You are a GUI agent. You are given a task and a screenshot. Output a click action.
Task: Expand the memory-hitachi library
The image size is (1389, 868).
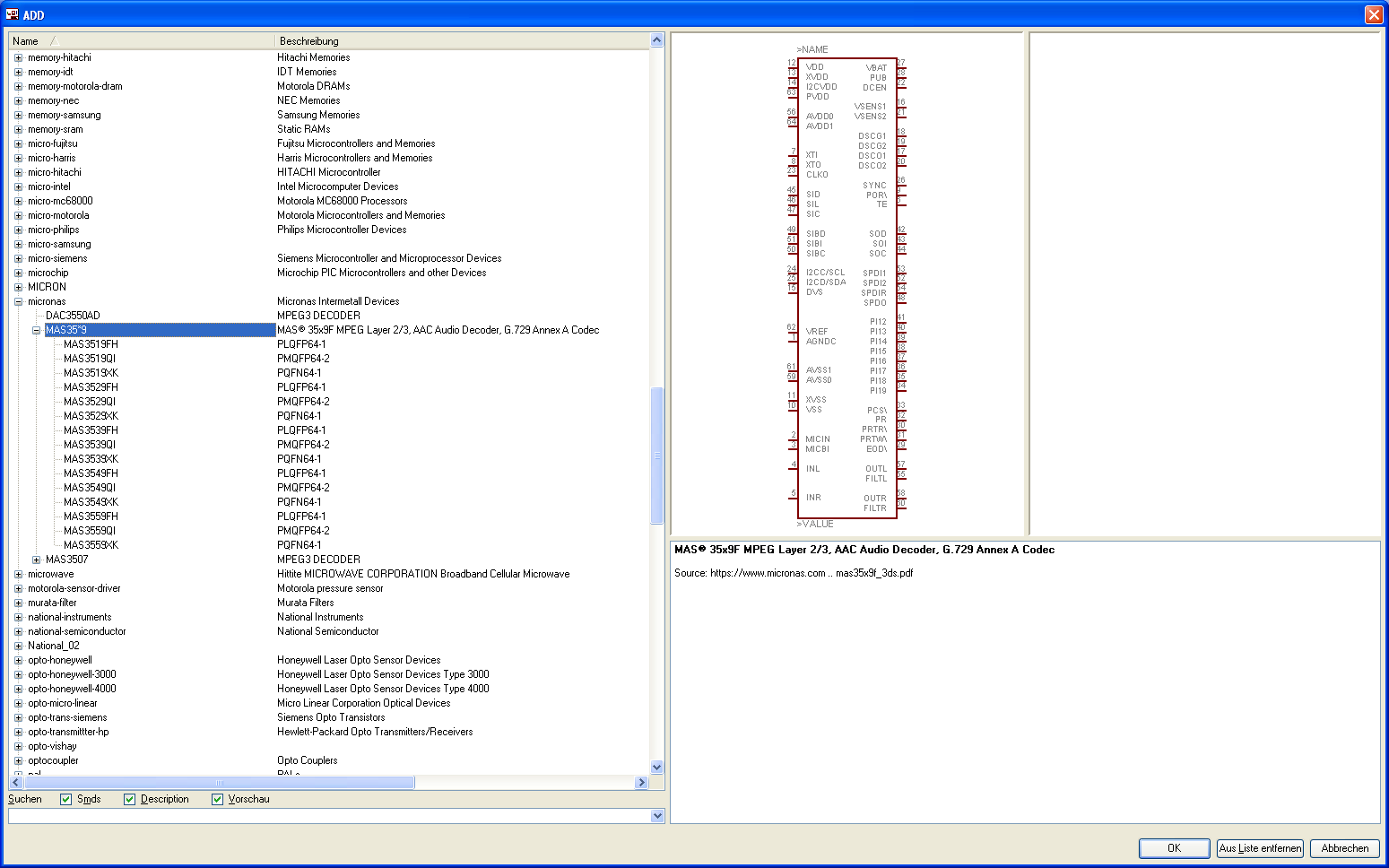[x=18, y=57]
